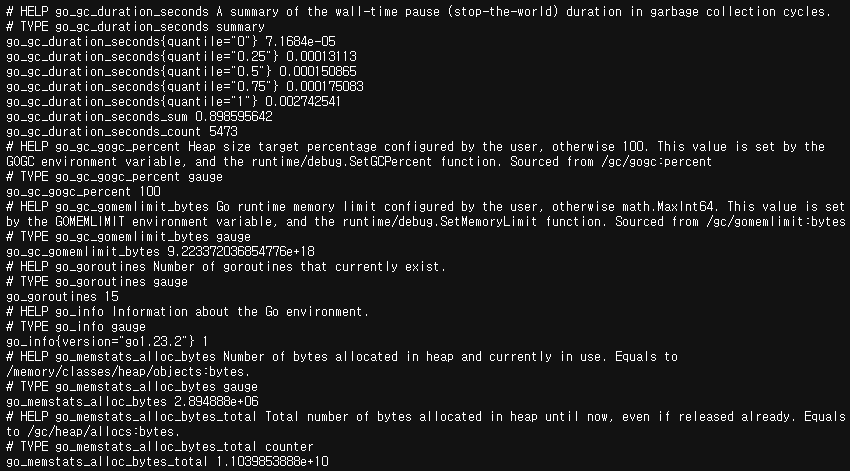Click the /gc/gomemlimit:bytes source path text

[x=776, y=222]
